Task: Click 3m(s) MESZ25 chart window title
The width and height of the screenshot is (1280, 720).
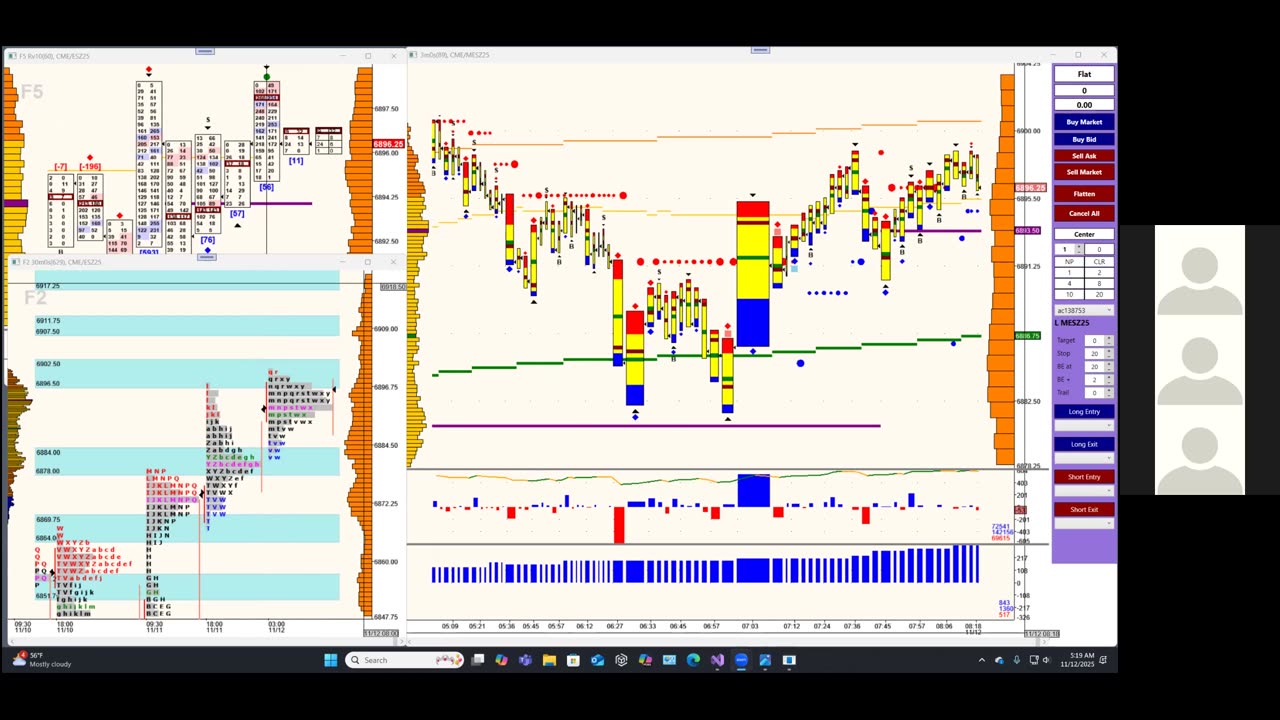Action: pyautogui.click(x=455, y=55)
